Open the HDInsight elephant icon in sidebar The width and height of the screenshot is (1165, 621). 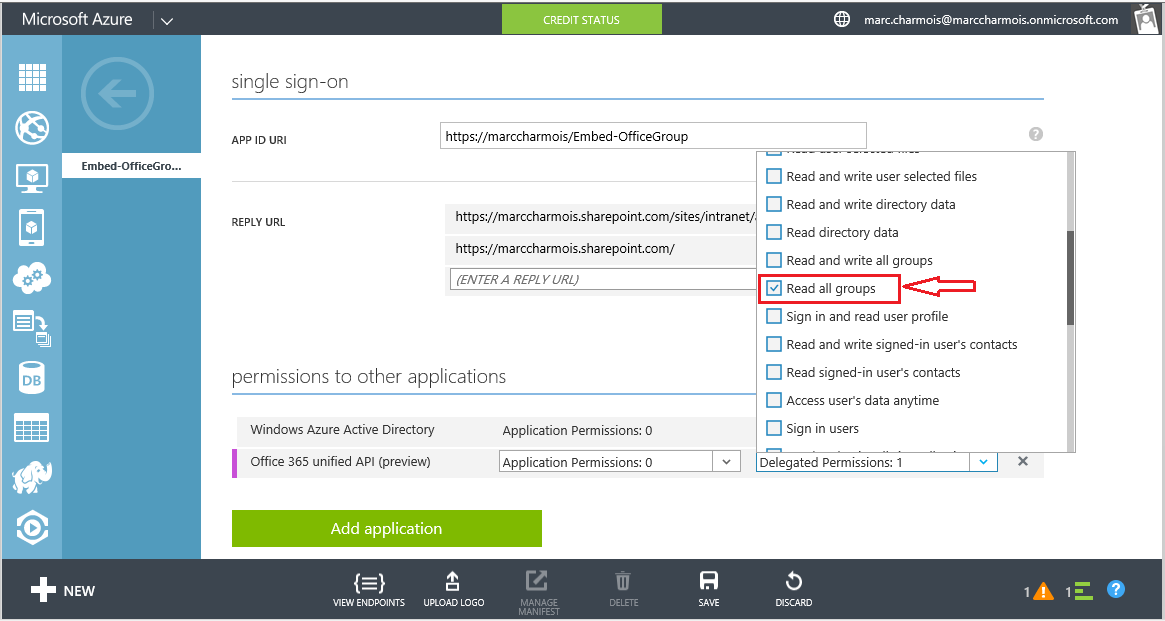point(32,478)
